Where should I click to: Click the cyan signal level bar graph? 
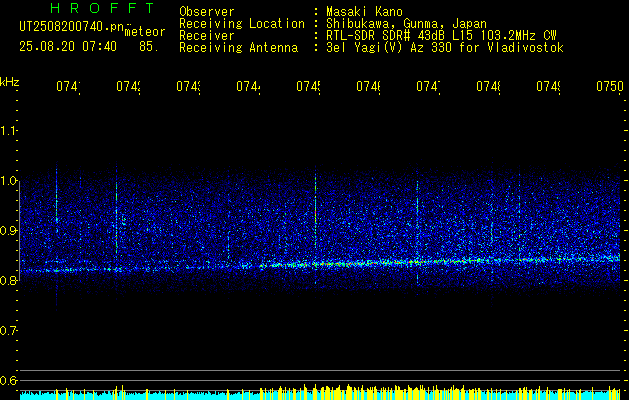320,394
